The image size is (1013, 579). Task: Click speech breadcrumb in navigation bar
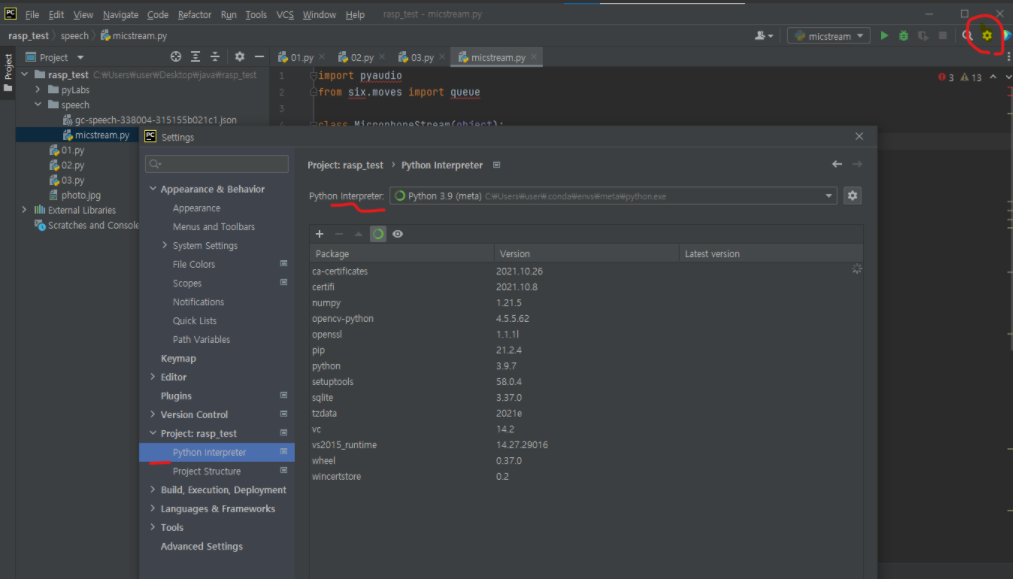(x=75, y=36)
